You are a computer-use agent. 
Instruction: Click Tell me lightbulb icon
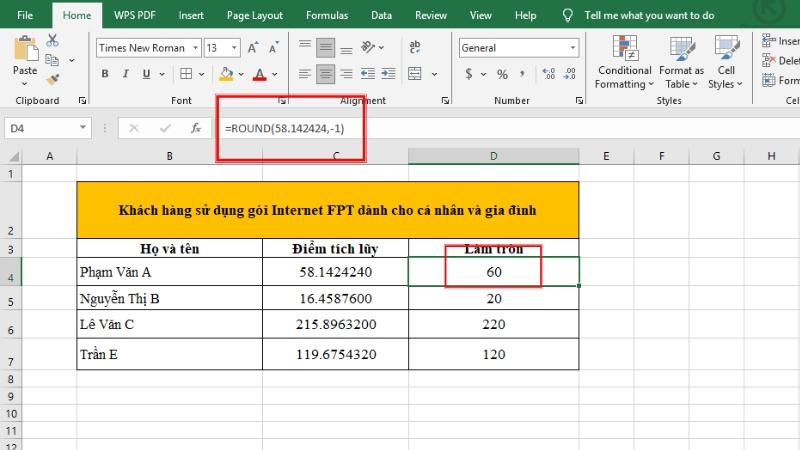click(567, 15)
